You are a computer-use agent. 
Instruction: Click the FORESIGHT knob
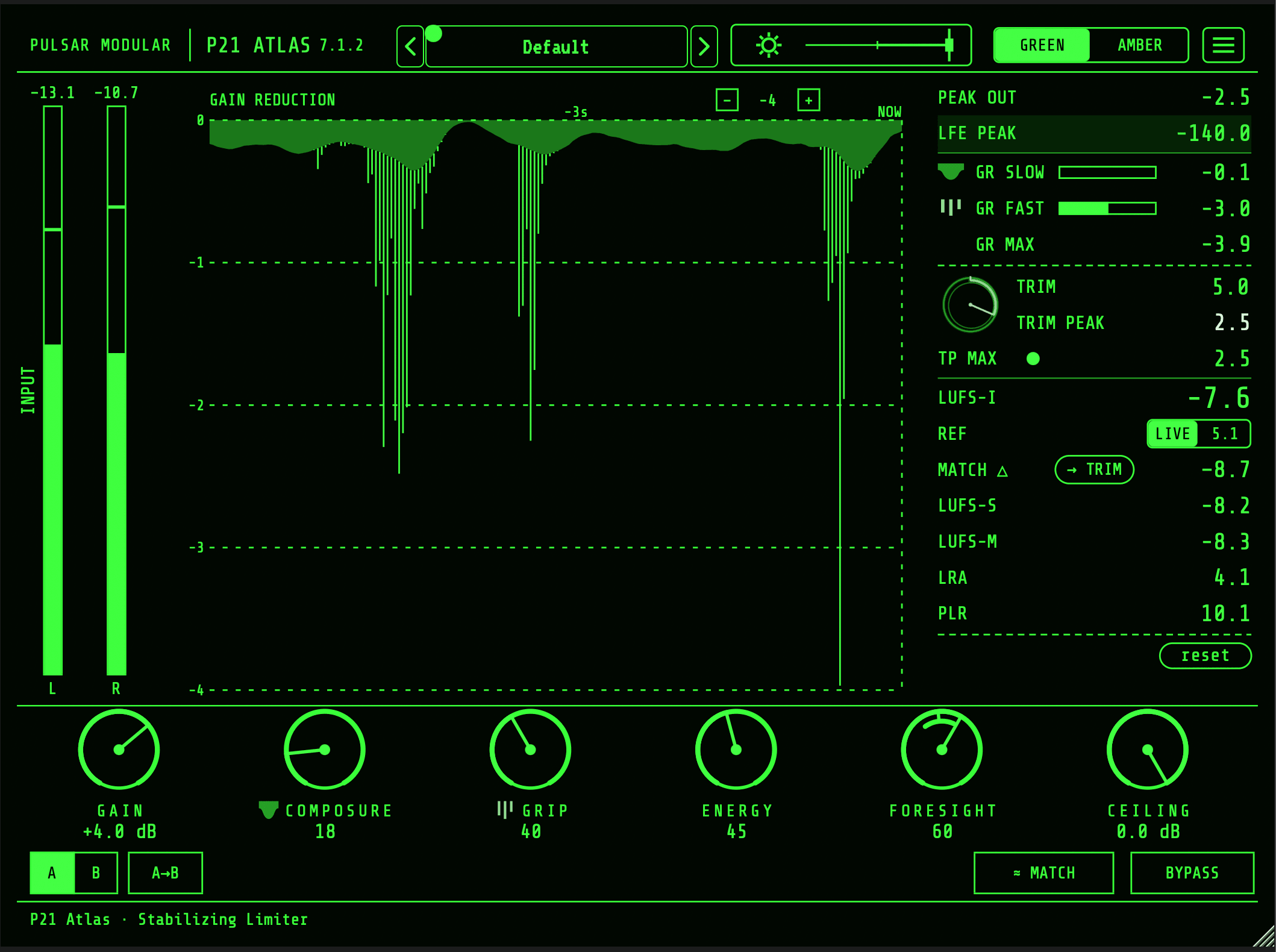(942, 750)
